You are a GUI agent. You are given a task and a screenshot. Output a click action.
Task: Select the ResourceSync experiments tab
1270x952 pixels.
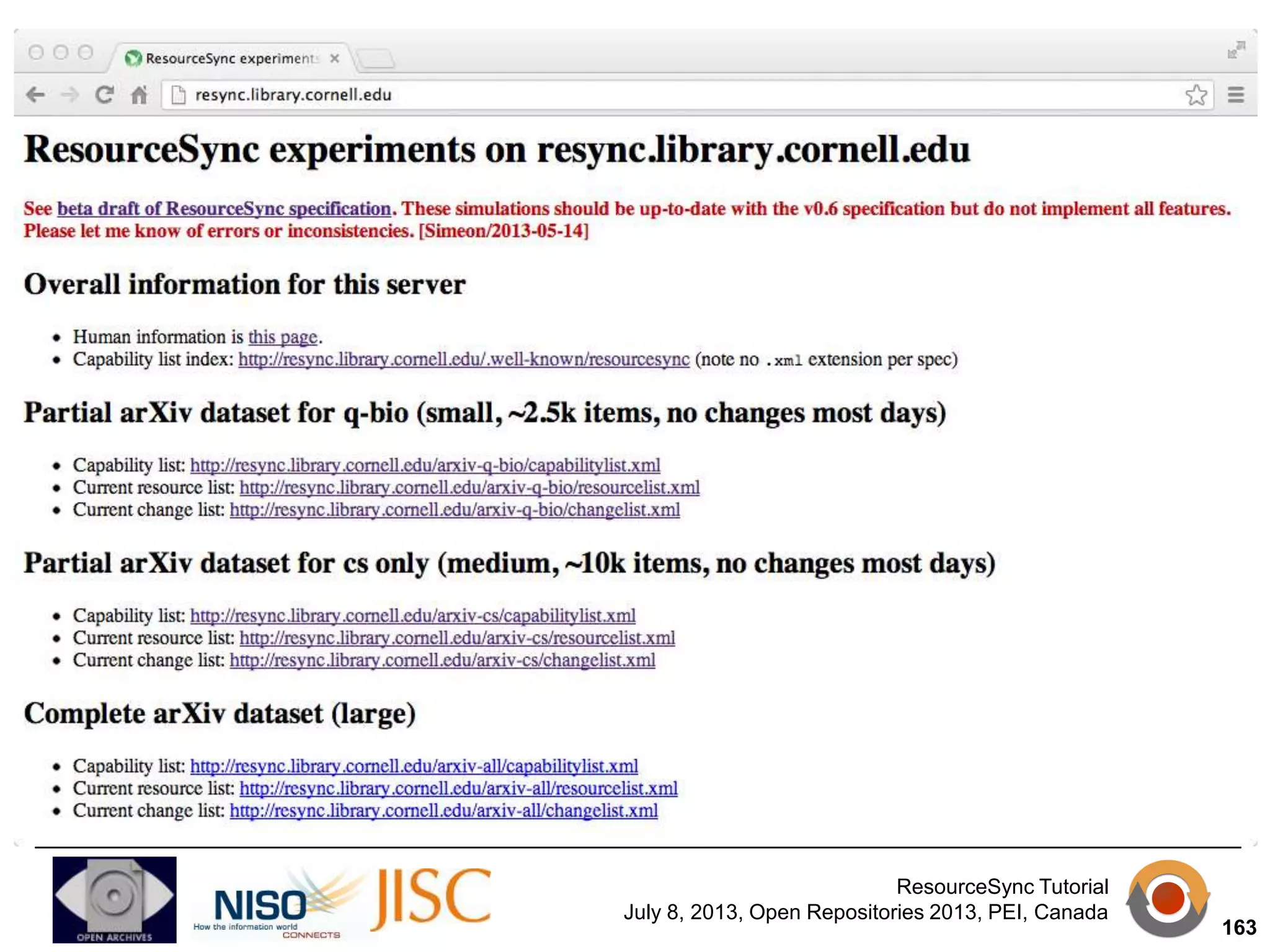pos(229,58)
